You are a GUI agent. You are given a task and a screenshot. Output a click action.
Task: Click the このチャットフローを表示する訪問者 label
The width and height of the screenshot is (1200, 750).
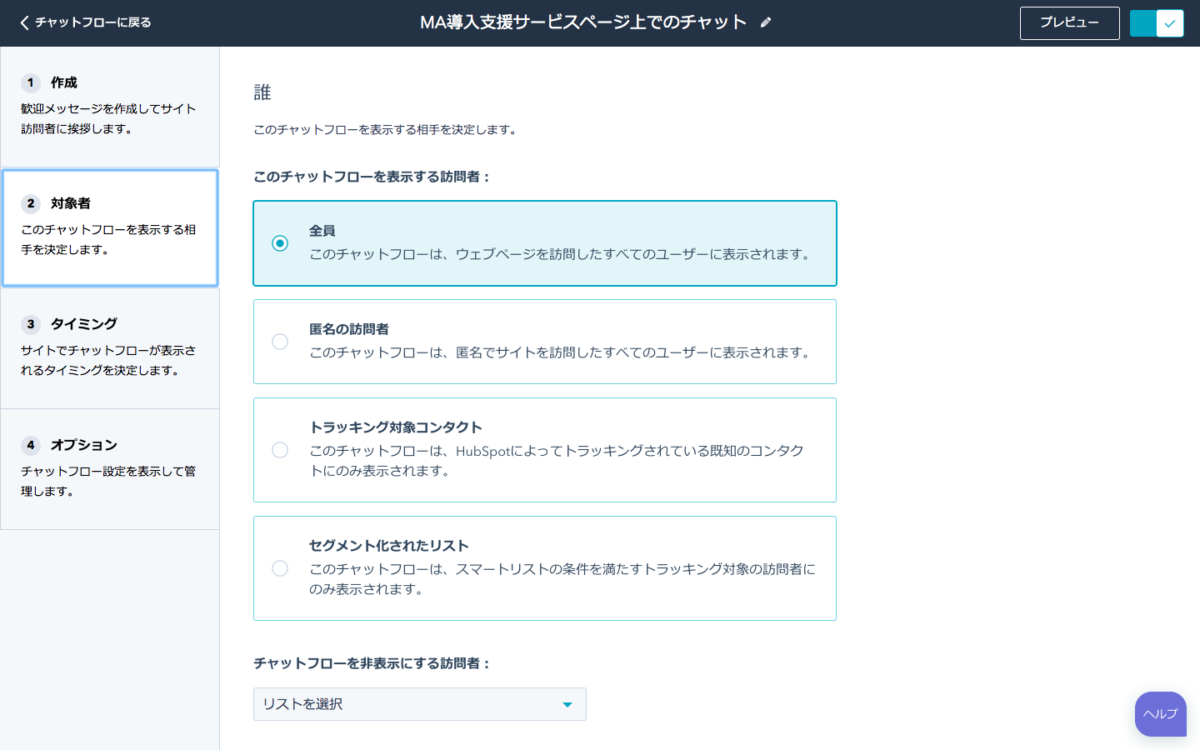point(372,176)
